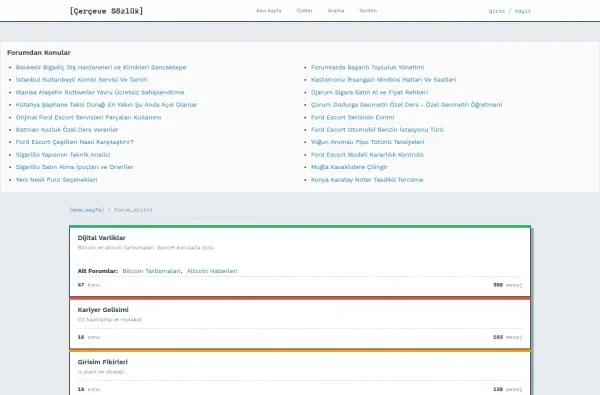Open Kastamonu İhsangazi Minibüs Hatları topic
Image resolution: width=600 pixels, height=395 pixels.
(x=383, y=80)
